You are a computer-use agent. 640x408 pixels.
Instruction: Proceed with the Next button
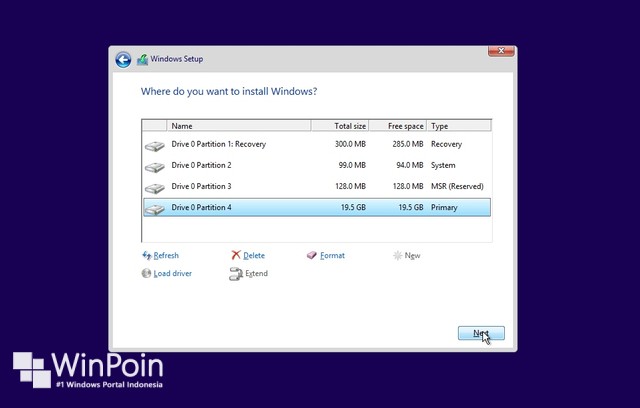click(481, 333)
